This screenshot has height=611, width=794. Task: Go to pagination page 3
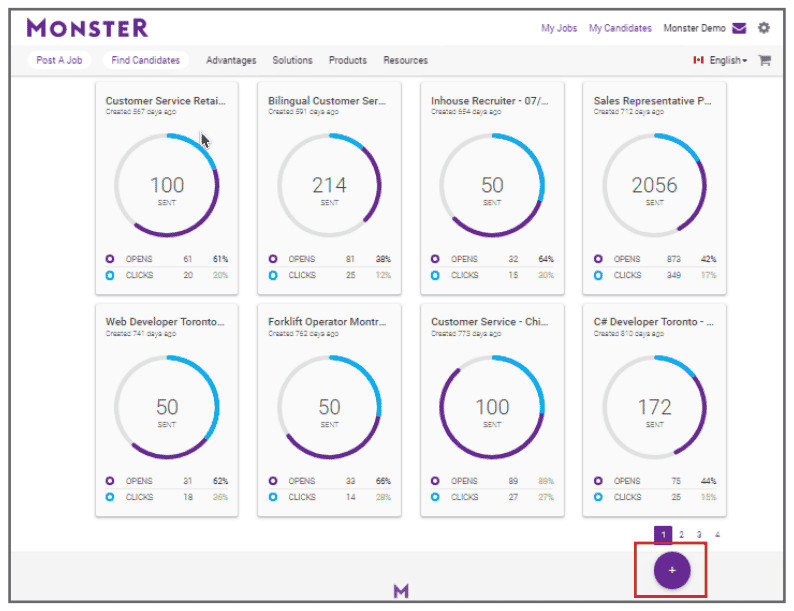[699, 535]
